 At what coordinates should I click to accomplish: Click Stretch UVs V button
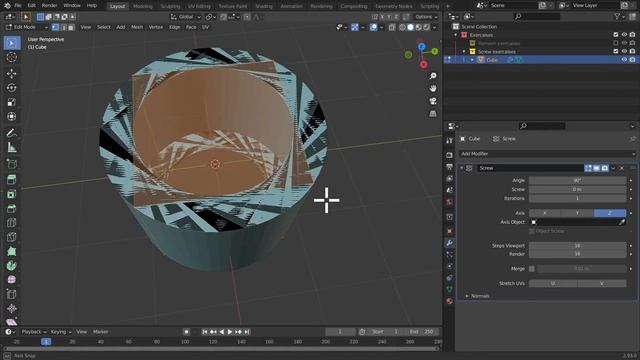[x=602, y=283]
